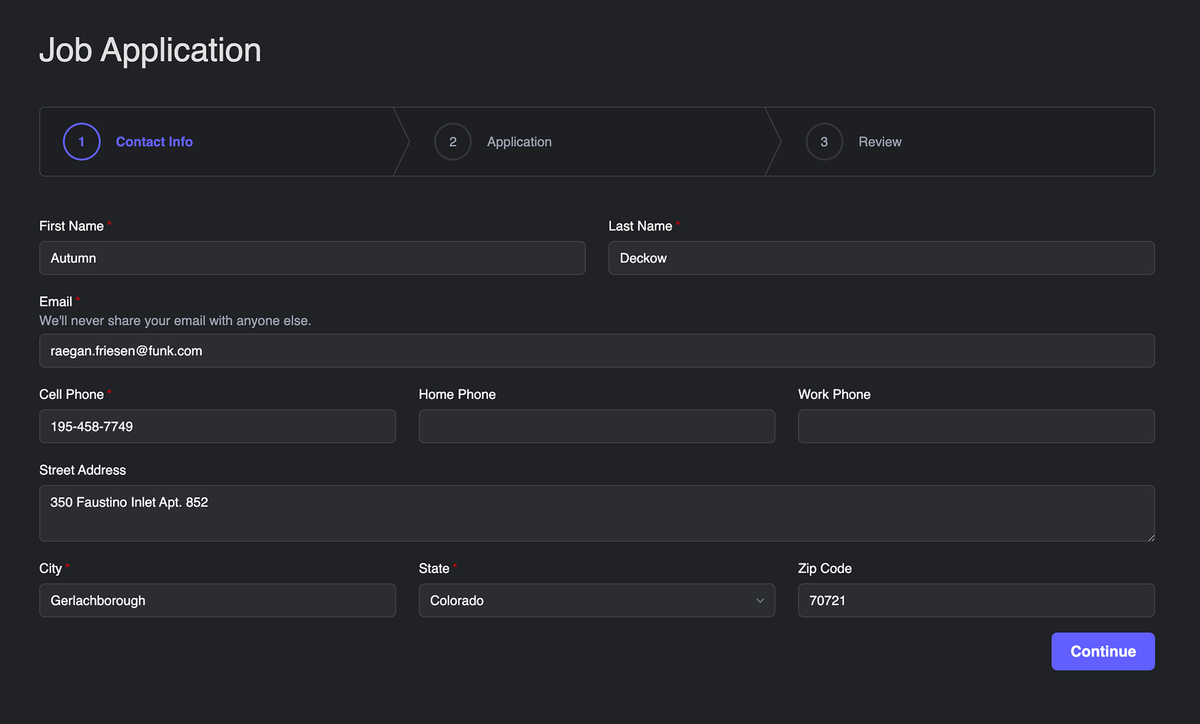This screenshot has height=724, width=1200.
Task: Click the Job Application heading
Action: click(x=150, y=50)
